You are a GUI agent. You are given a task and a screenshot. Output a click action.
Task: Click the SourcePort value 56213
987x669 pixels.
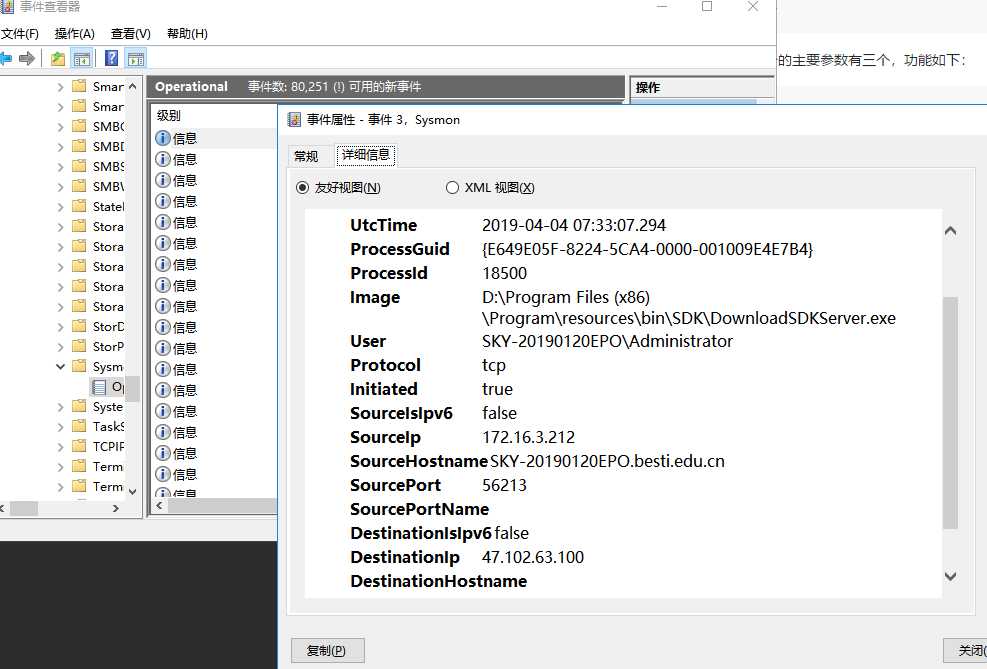click(x=504, y=485)
